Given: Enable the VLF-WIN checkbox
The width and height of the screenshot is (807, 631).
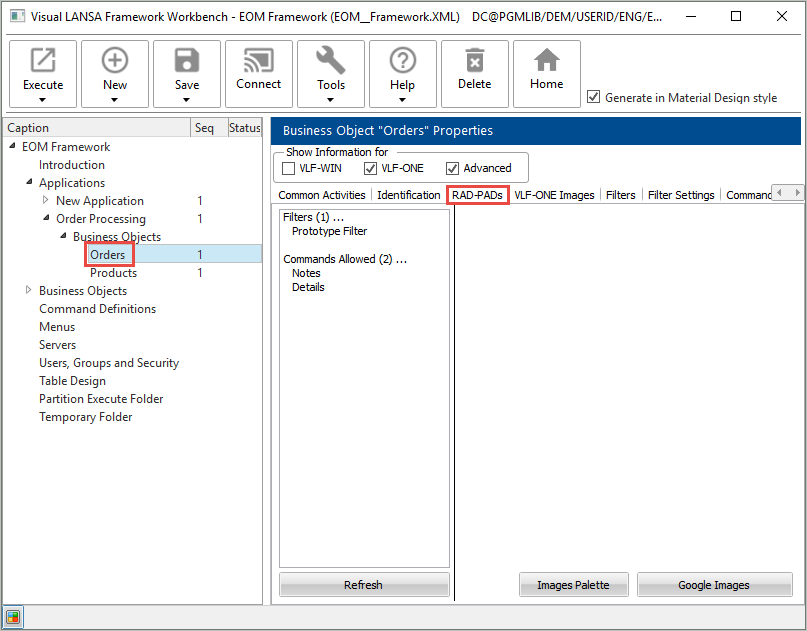Looking at the screenshot, I should (289, 168).
